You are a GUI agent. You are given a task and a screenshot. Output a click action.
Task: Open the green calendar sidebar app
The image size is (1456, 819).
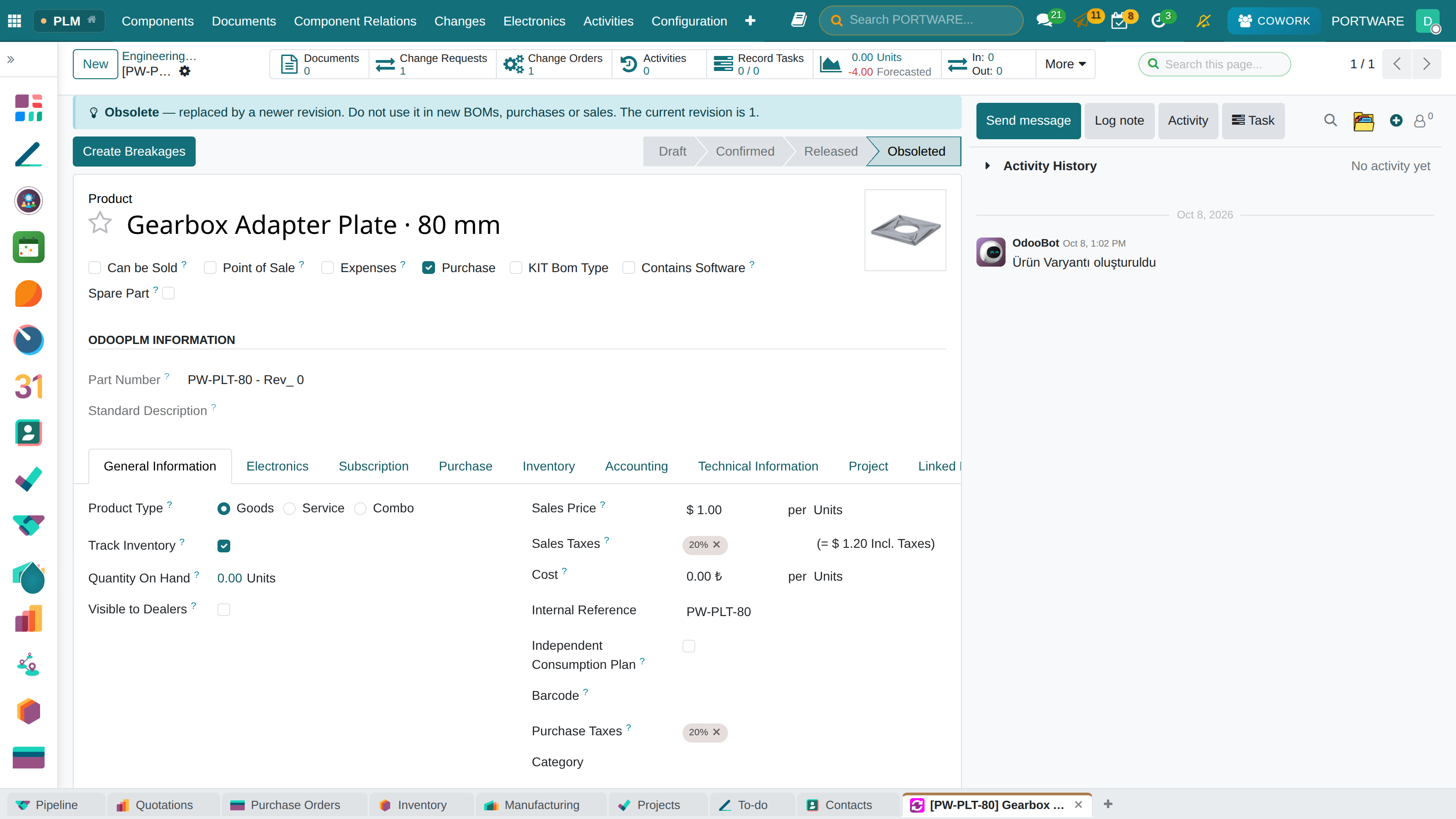pyautogui.click(x=28, y=247)
